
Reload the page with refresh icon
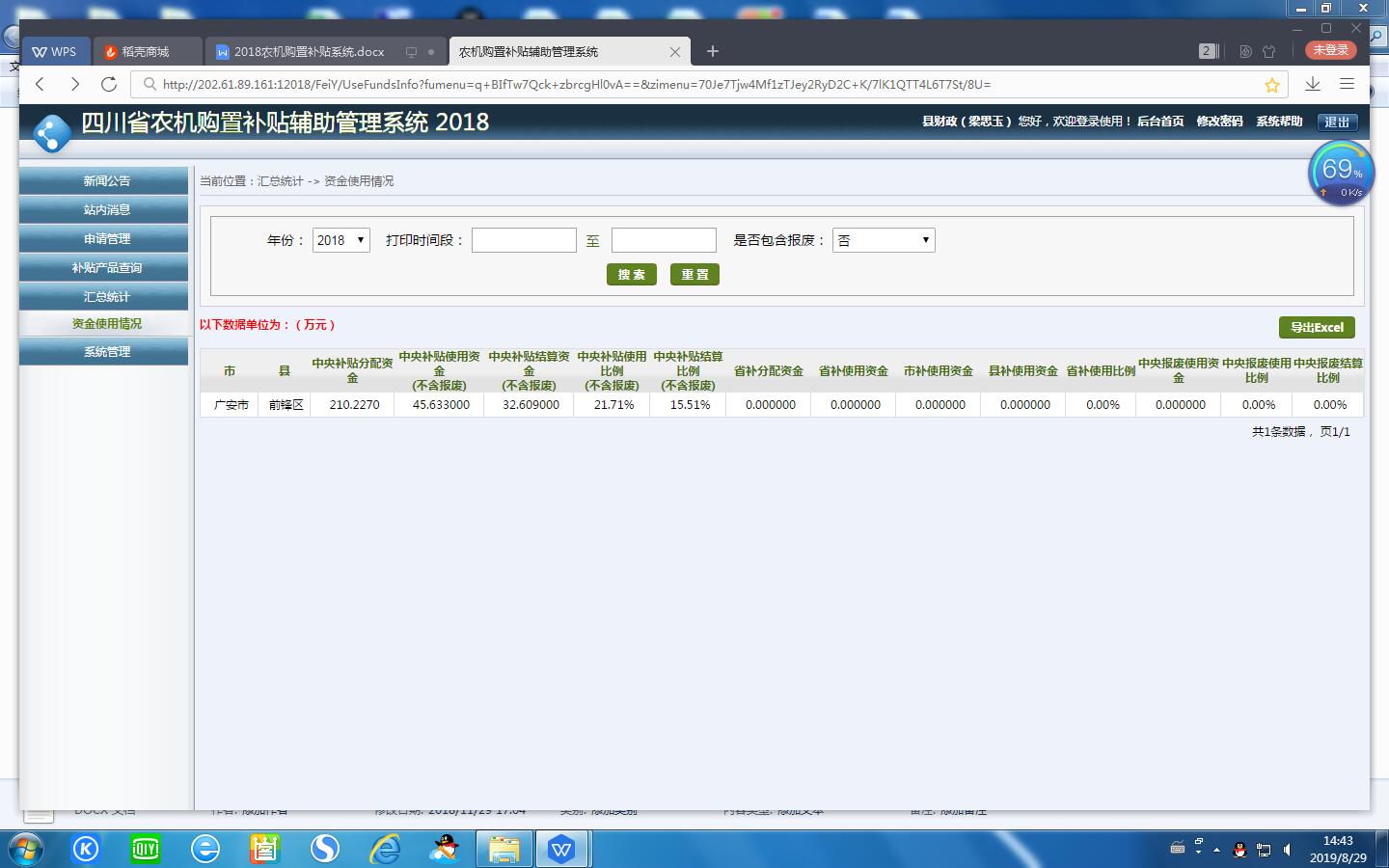coord(109,84)
